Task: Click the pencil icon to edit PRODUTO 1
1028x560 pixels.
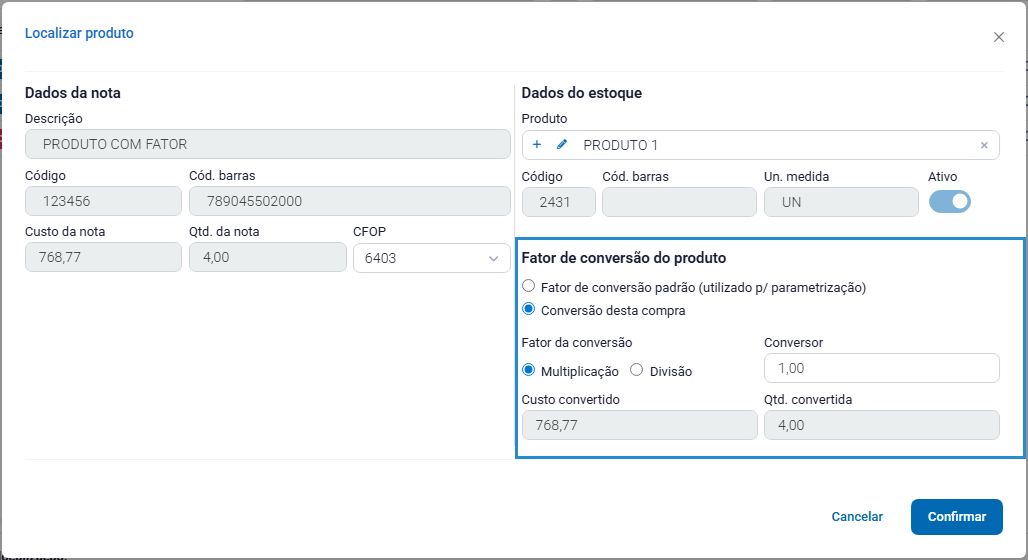Action: [x=561, y=145]
